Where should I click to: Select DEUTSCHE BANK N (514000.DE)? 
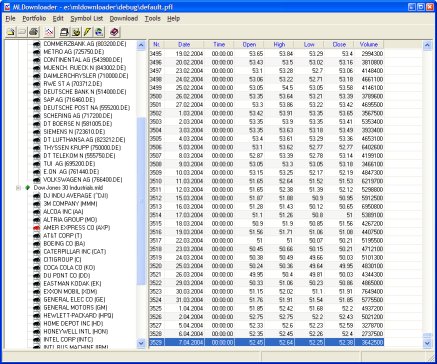coord(85,92)
